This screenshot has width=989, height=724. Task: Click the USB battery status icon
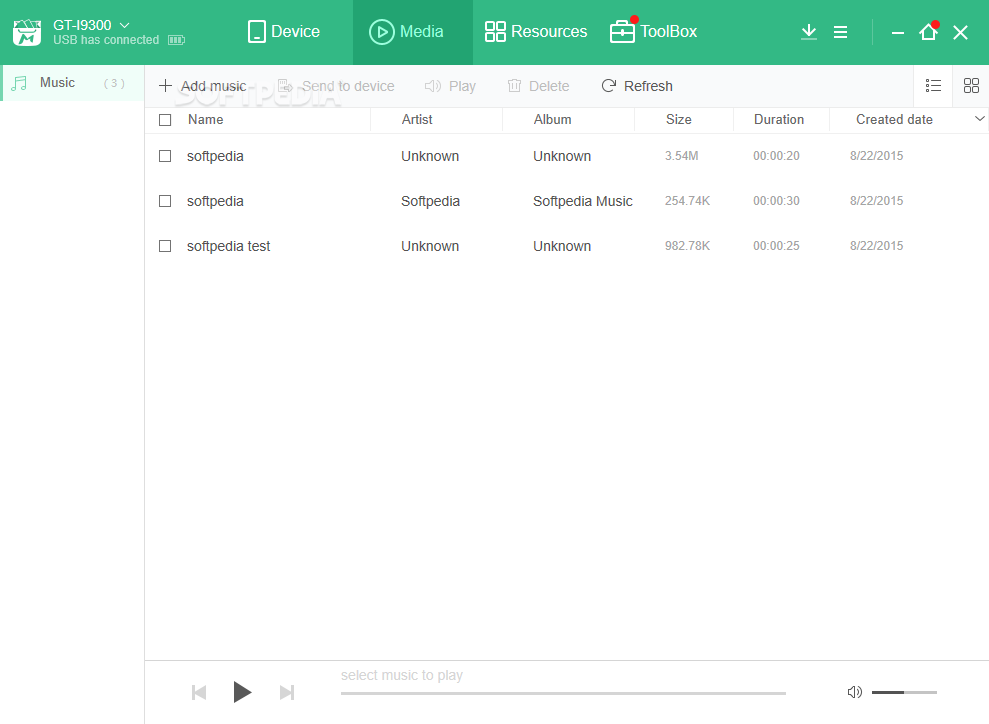tap(177, 40)
